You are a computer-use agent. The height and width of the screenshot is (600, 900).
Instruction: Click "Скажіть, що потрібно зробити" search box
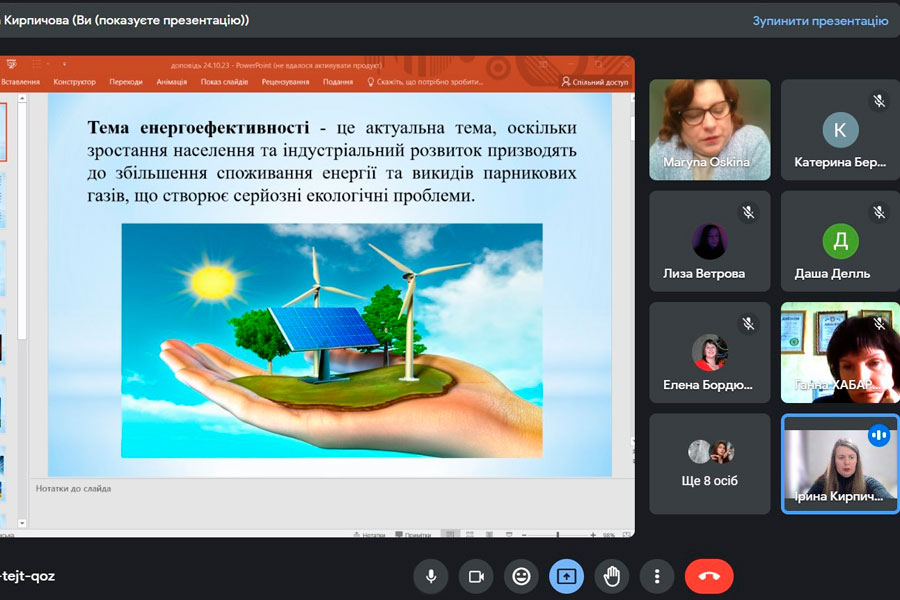coord(425,82)
